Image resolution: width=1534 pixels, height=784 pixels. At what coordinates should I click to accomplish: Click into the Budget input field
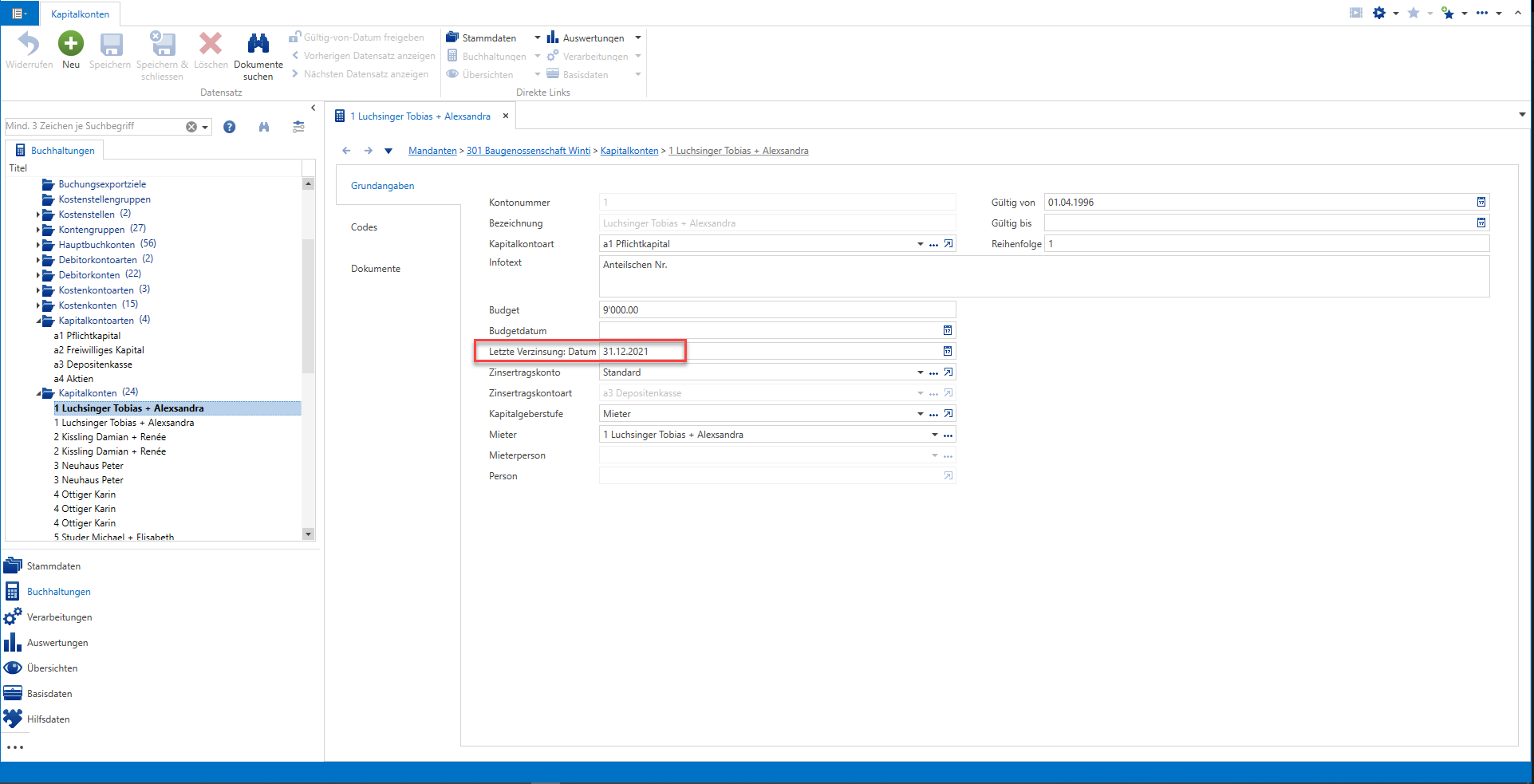point(777,310)
